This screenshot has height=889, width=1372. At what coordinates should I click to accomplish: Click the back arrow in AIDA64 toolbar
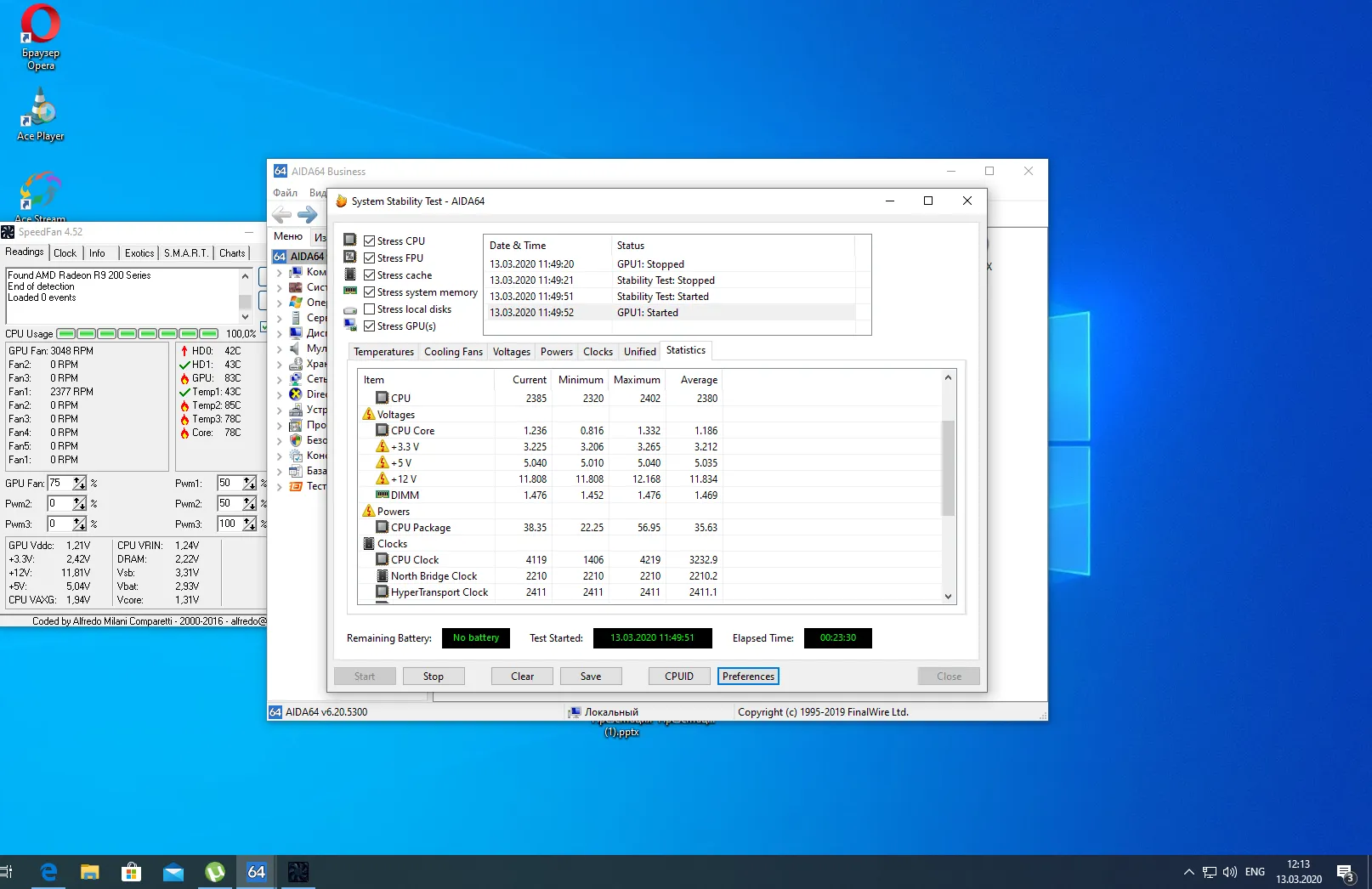(x=281, y=215)
